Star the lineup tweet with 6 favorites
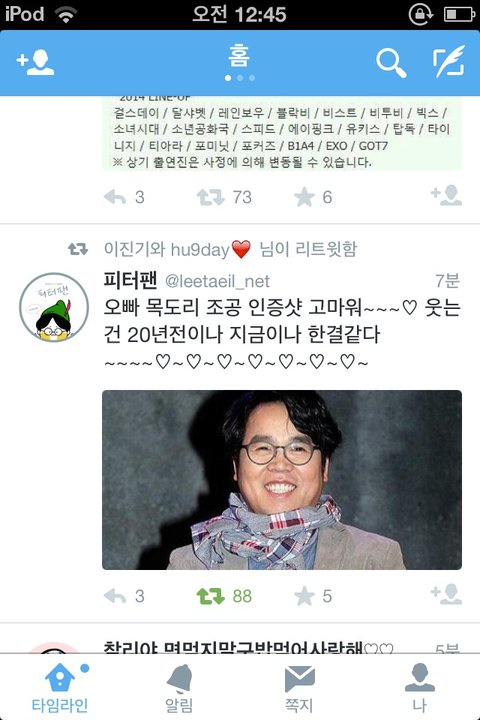Screen dimensions: 480x720 point(304,197)
